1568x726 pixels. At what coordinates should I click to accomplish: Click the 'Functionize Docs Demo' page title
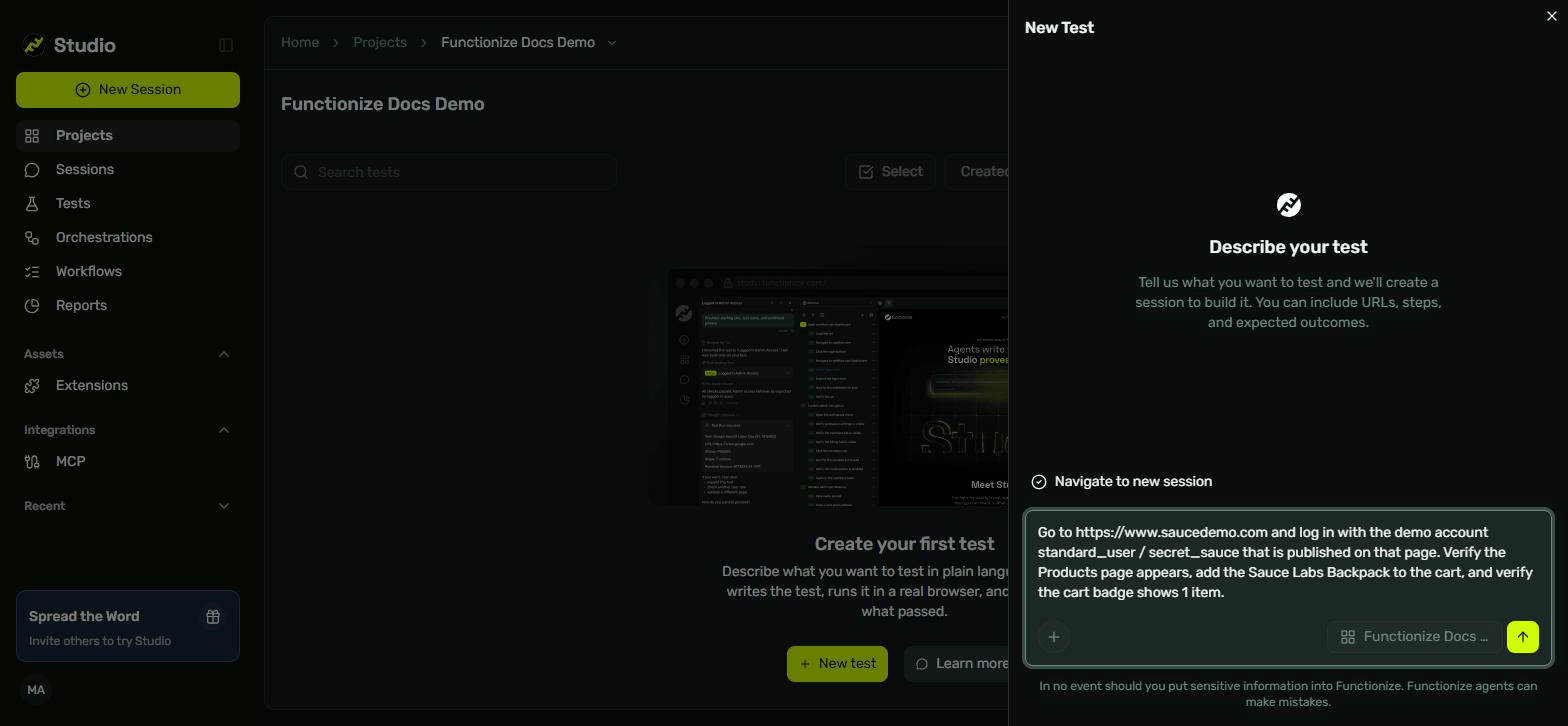click(383, 104)
